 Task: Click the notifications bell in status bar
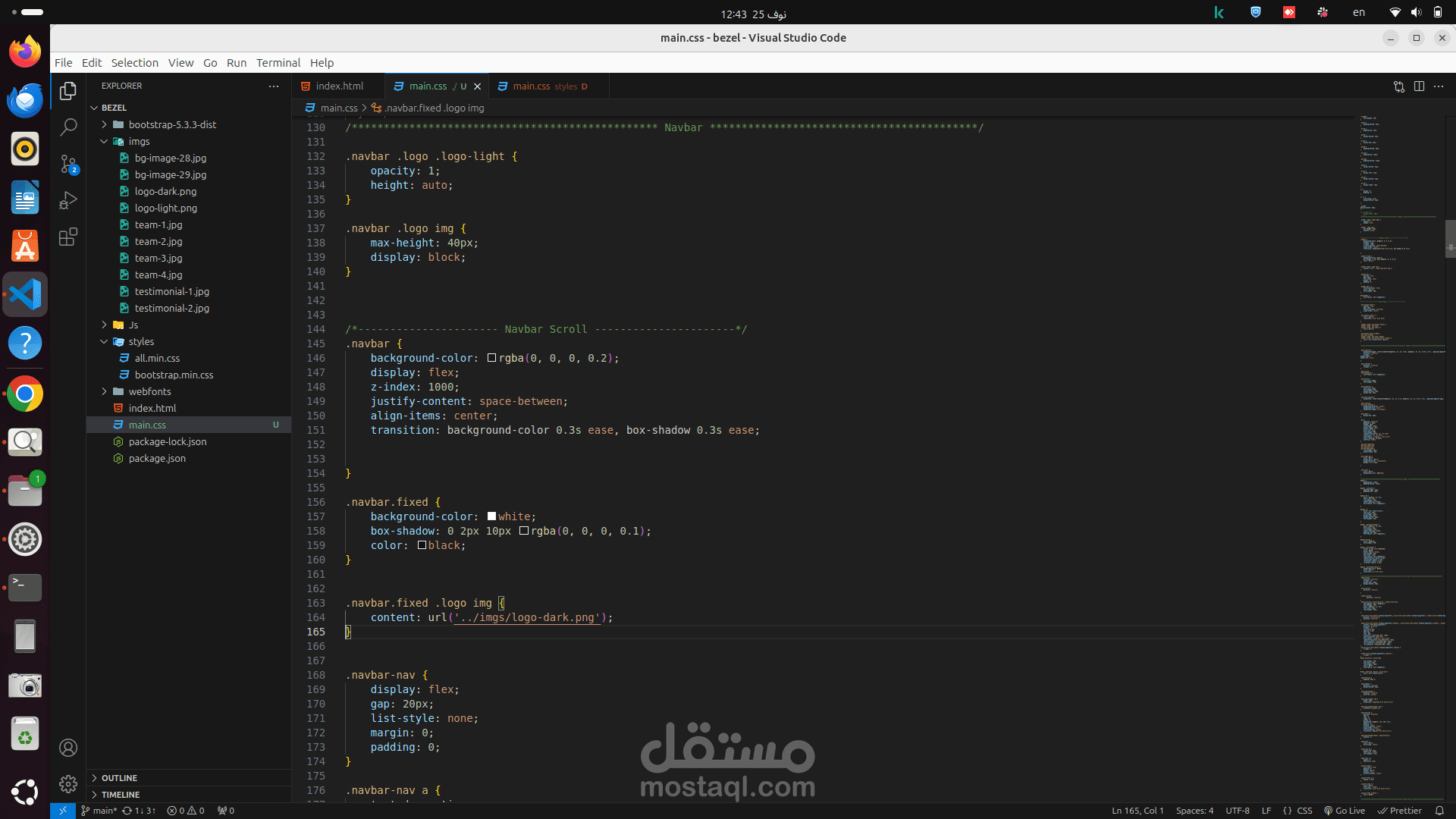(x=1439, y=811)
